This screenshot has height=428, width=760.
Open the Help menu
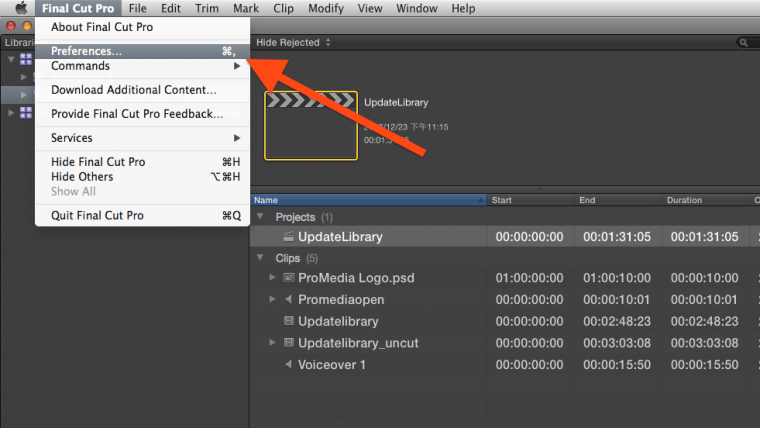click(463, 8)
